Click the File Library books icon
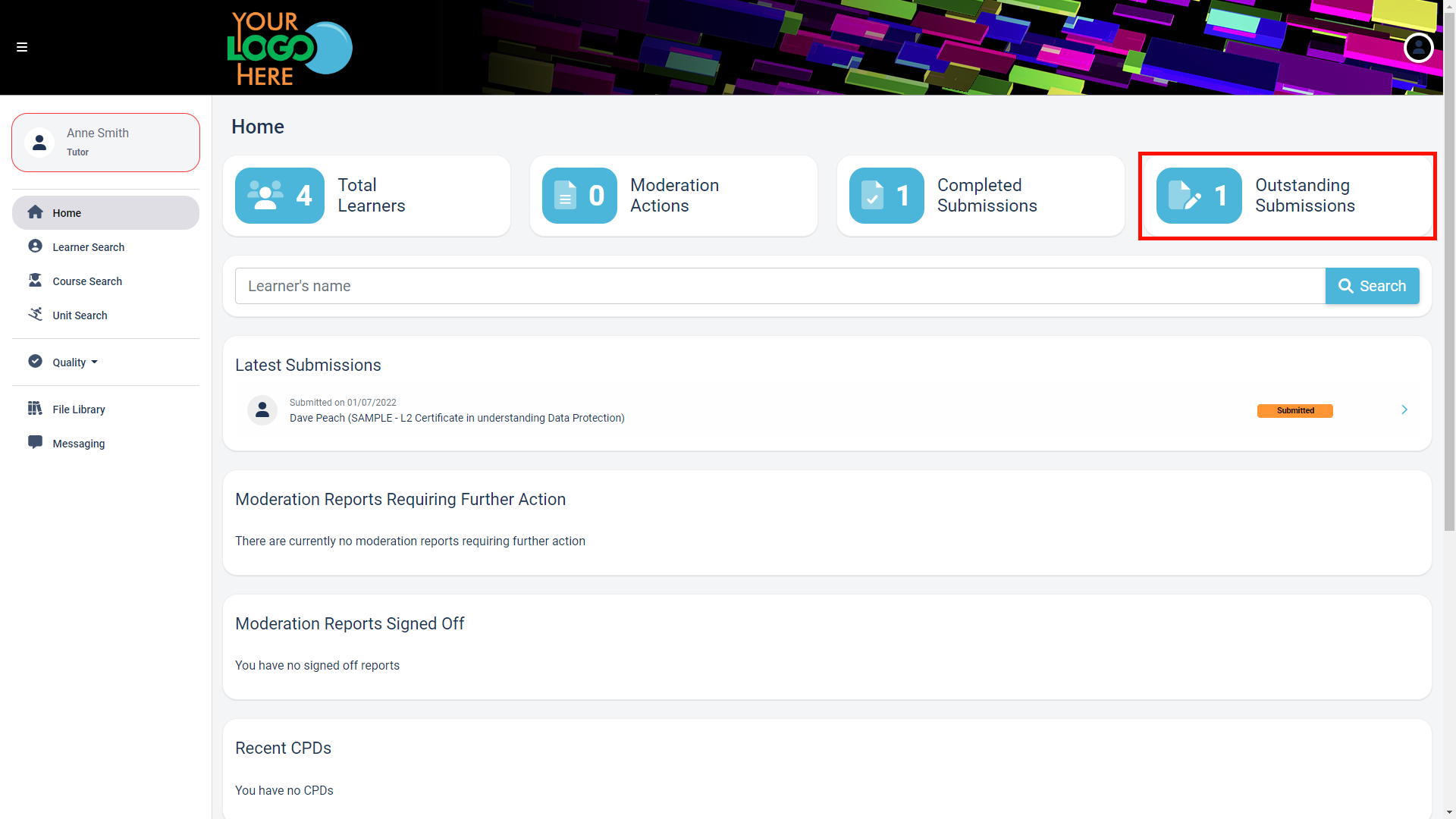 point(35,409)
